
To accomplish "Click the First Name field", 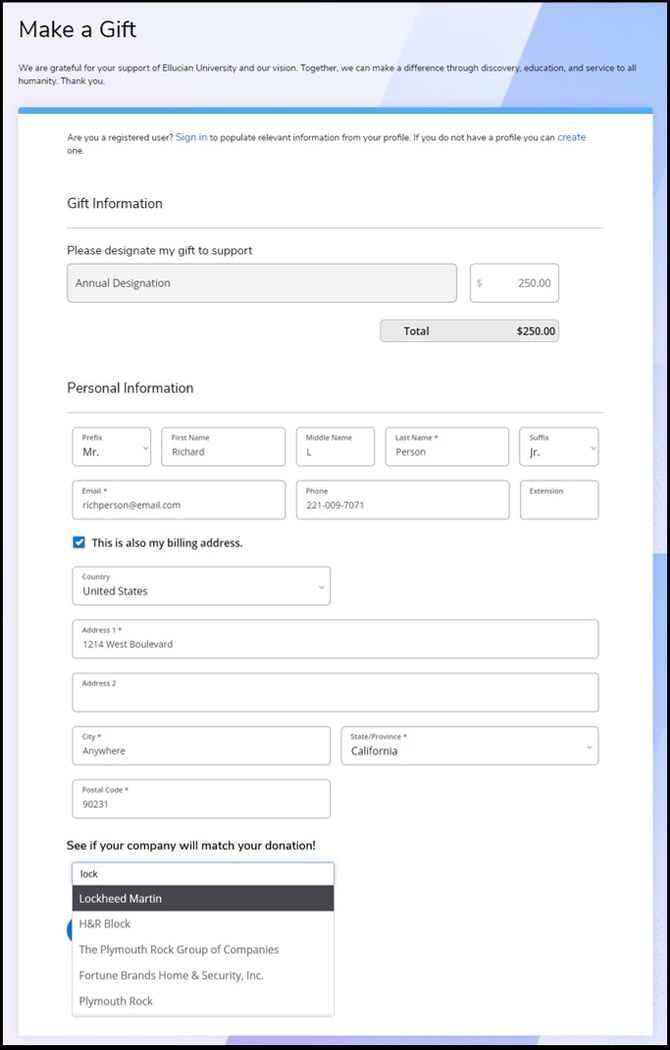I will pos(223,447).
